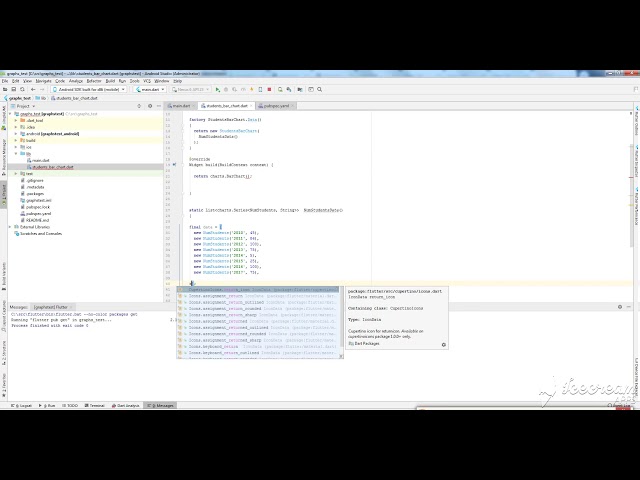
Task: Open the Flutter Inspector side panel
Action: tap(635, 160)
